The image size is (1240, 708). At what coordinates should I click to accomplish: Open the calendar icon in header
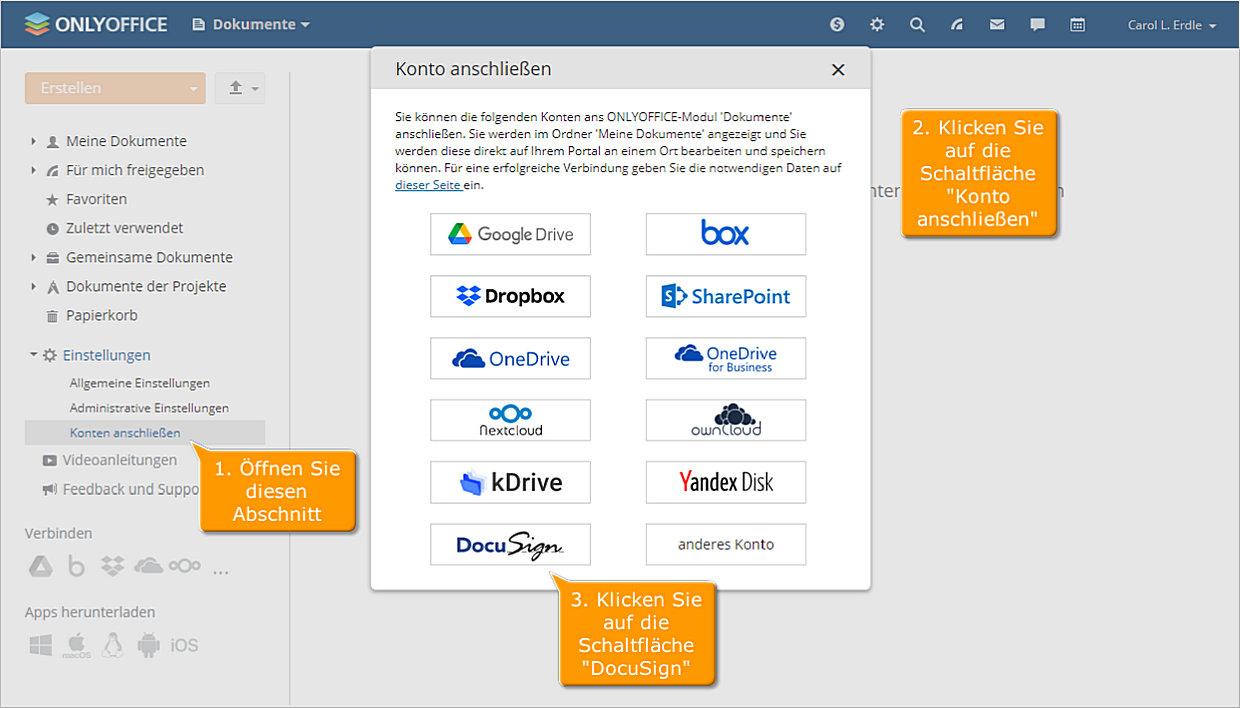(1077, 25)
